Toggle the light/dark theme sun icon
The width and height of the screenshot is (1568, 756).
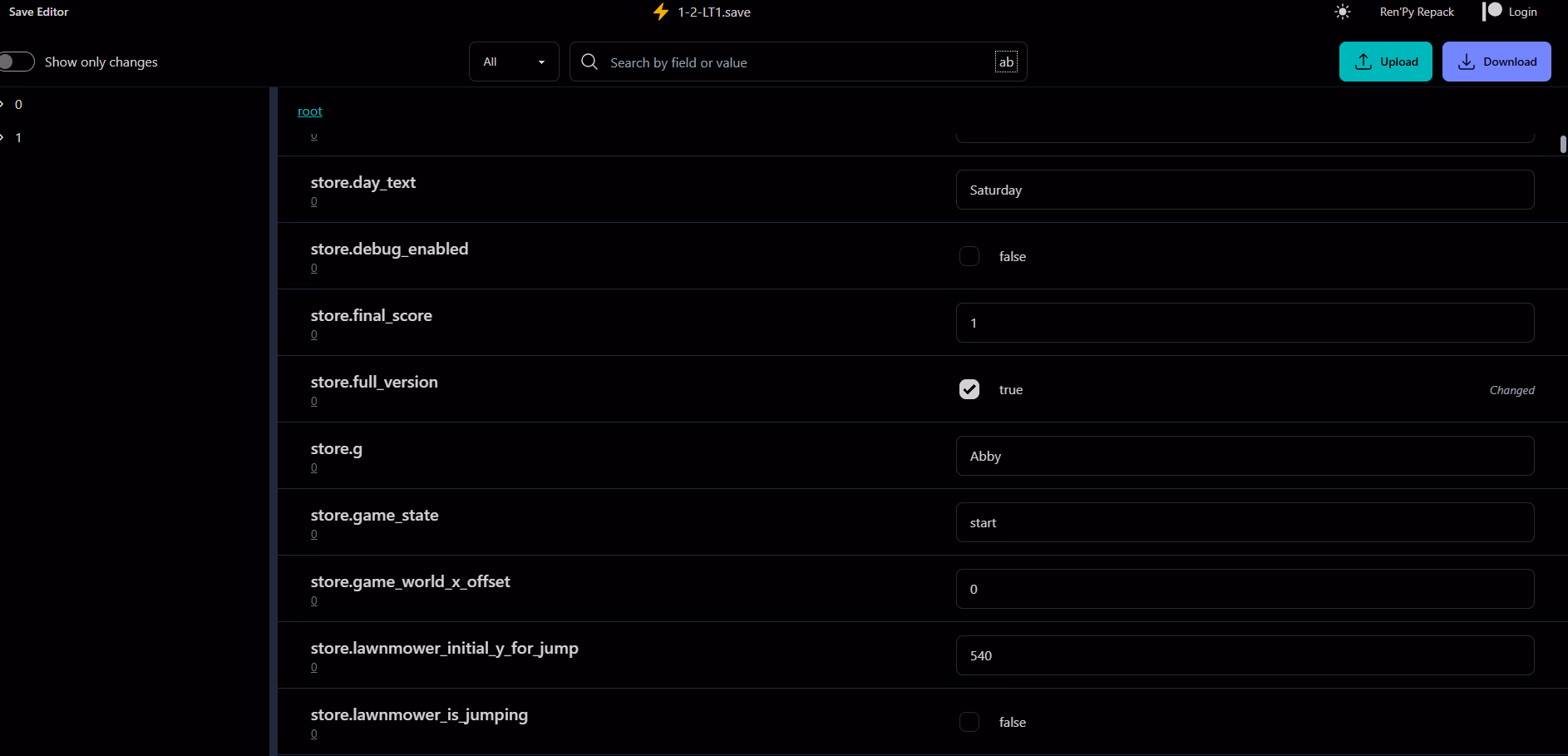[x=1342, y=12]
